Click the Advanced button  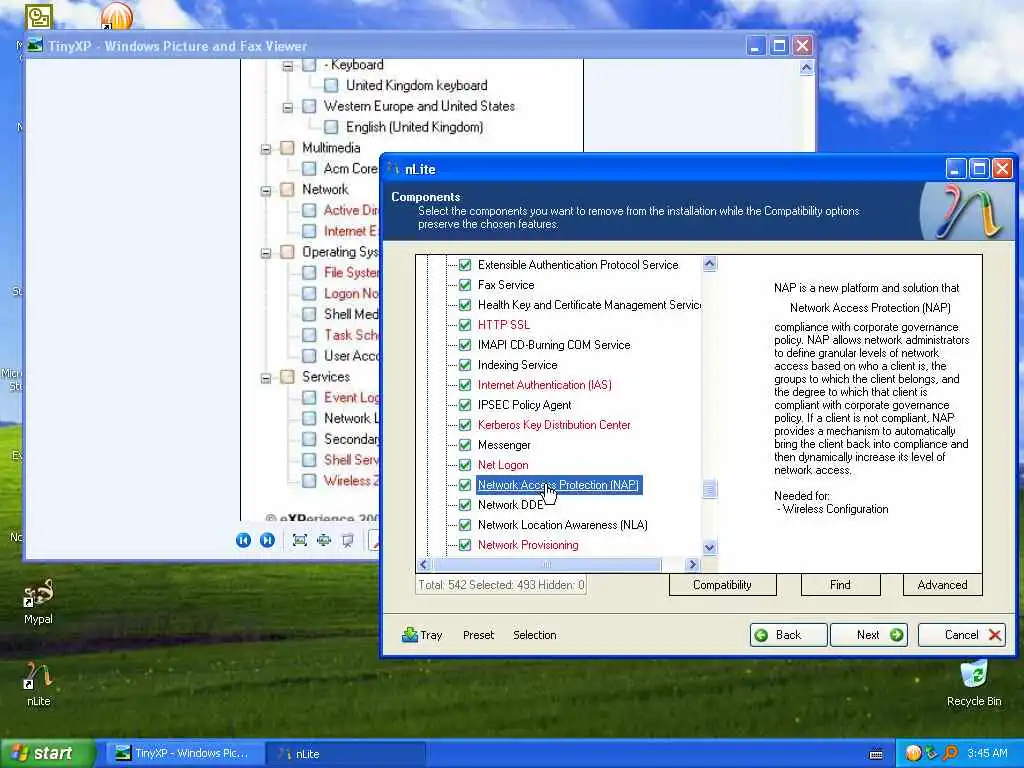[942, 584]
